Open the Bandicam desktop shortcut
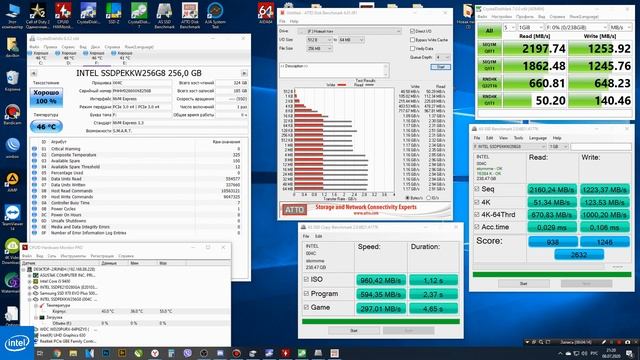 pos(12,115)
